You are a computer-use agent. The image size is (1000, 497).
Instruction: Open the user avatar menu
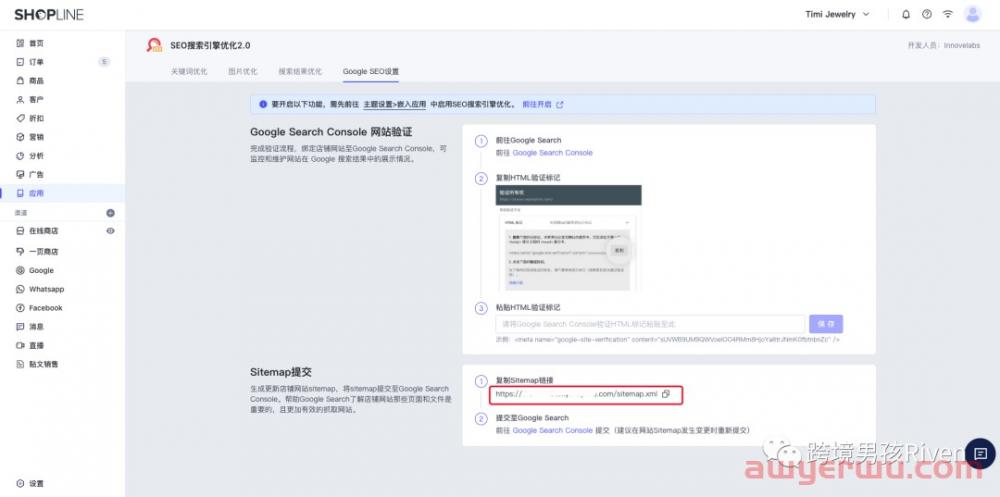tap(972, 14)
